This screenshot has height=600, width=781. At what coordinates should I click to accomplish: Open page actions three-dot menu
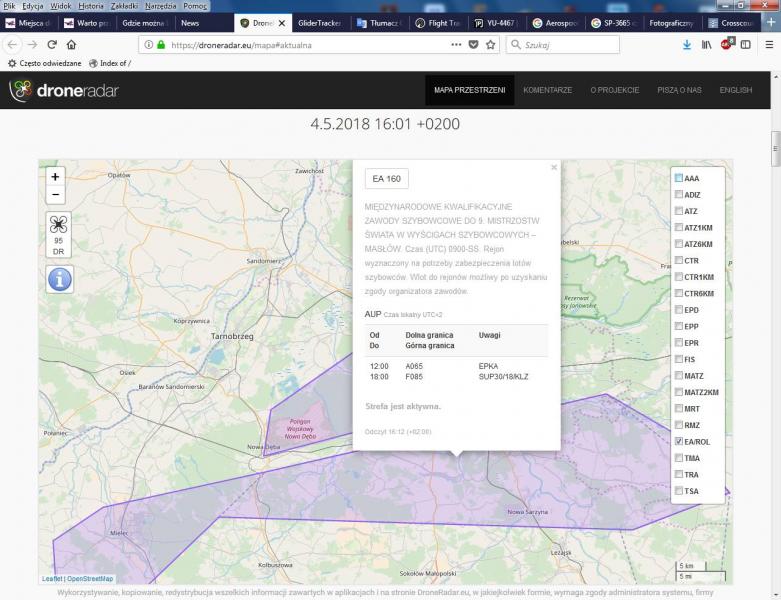click(x=457, y=45)
